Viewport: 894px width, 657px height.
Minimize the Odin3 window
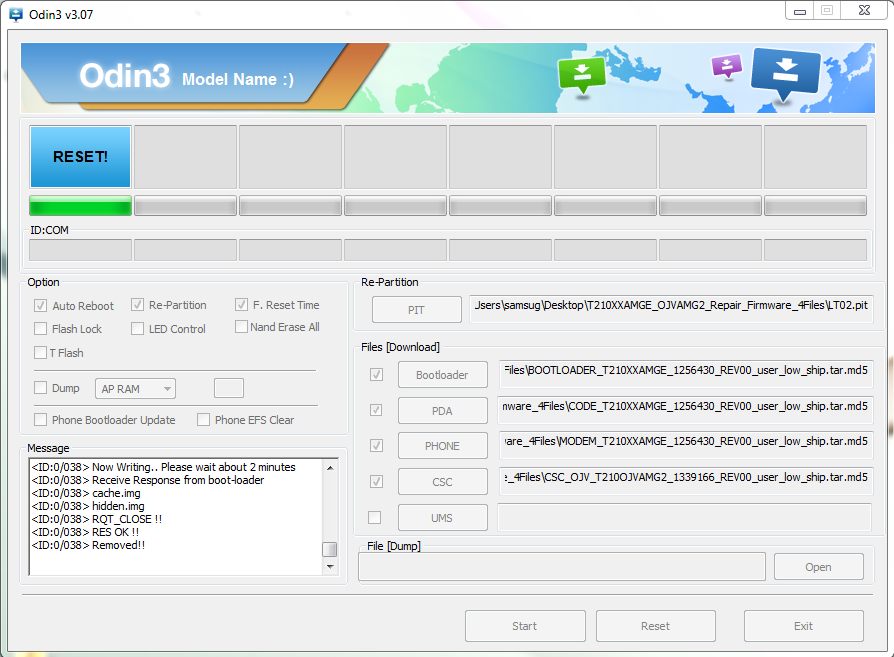(x=800, y=11)
